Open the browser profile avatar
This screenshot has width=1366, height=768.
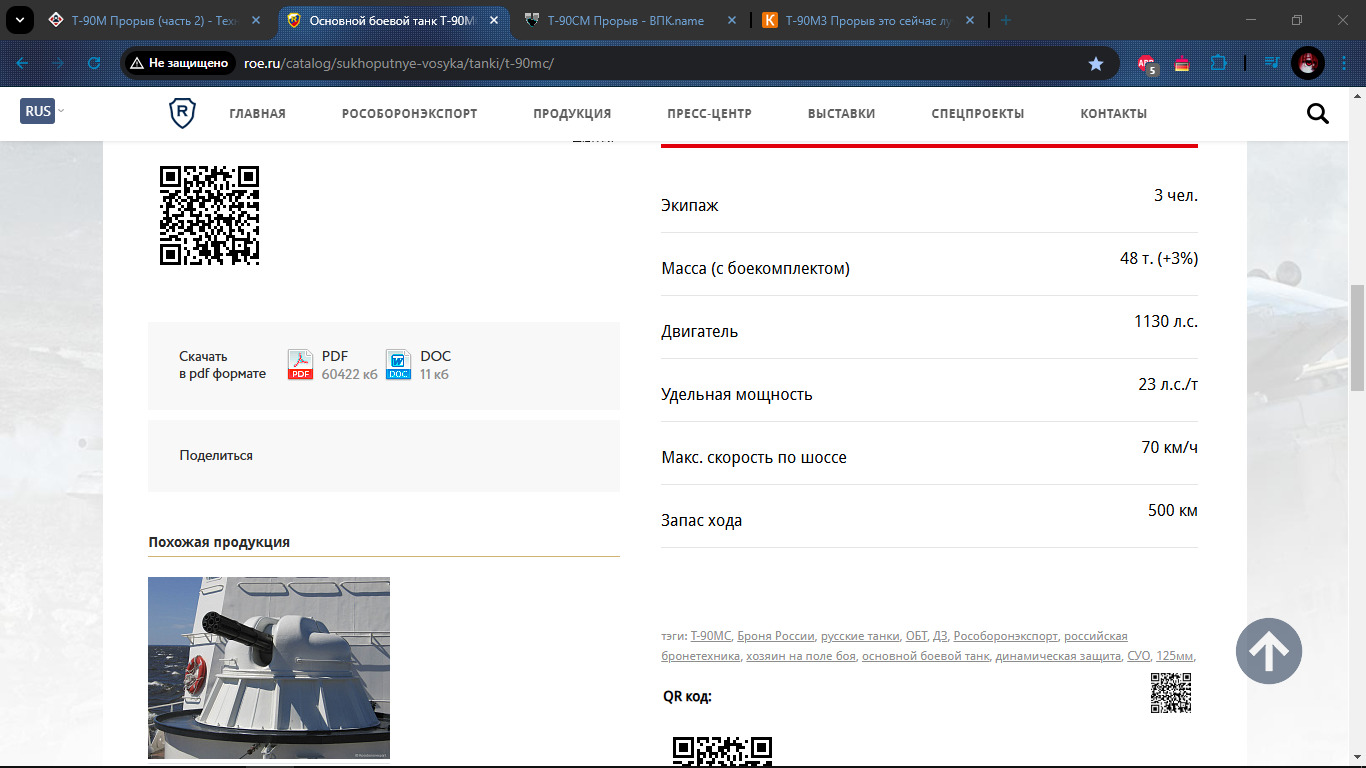(1308, 63)
